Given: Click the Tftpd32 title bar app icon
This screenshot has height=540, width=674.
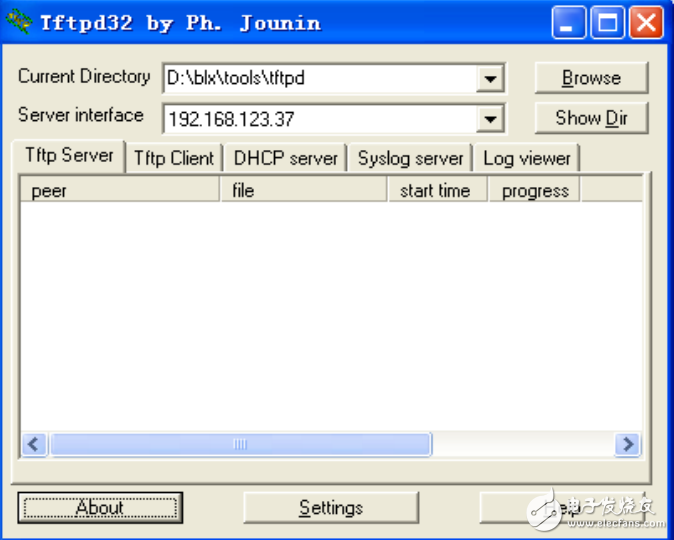Looking at the screenshot, I should point(19,22).
